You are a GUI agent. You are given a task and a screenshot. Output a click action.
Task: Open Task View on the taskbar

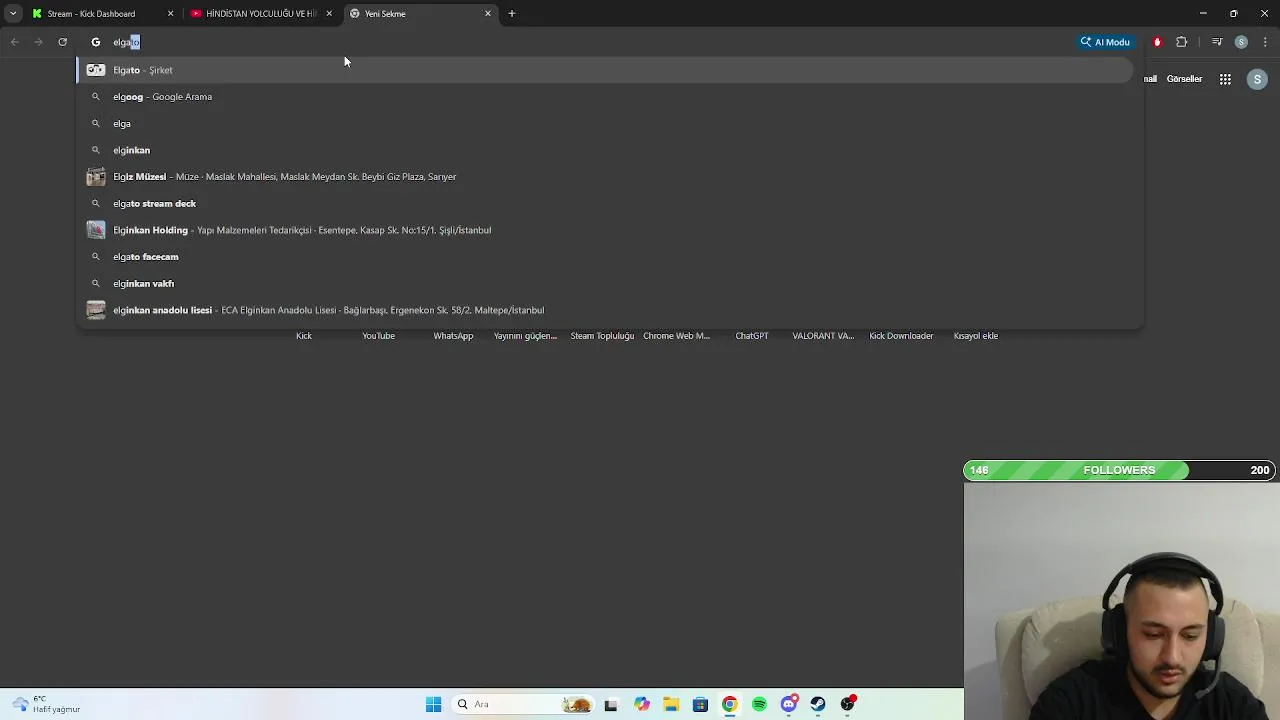click(x=611, y=704)
